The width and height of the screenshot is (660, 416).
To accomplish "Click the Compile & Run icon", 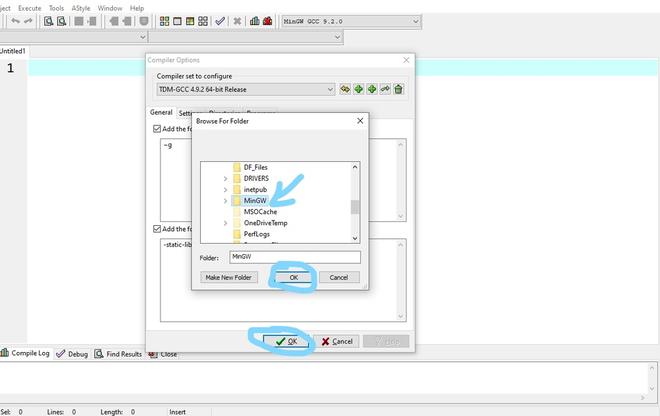I will (x=190, y=21).
